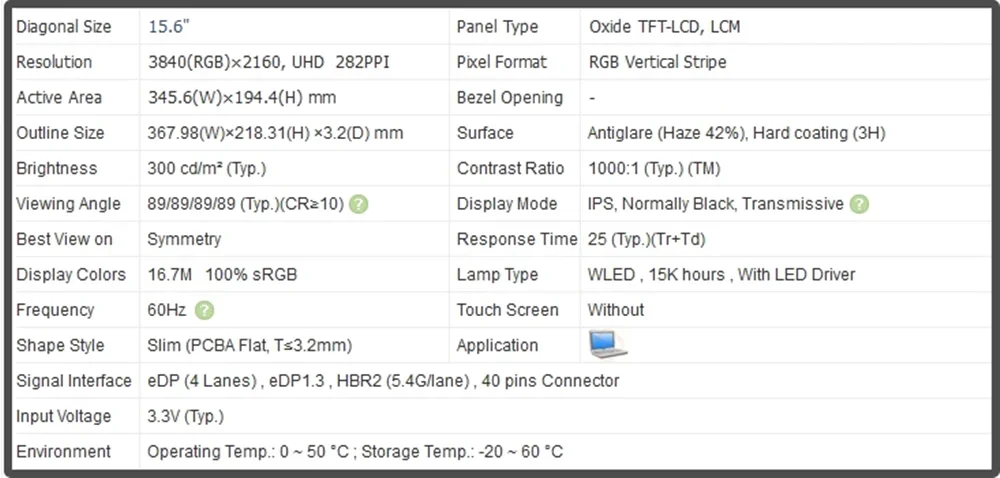The image size is (1000, 478).
Task: Click the 3.3V input voltage value
Action: [185, 416]
